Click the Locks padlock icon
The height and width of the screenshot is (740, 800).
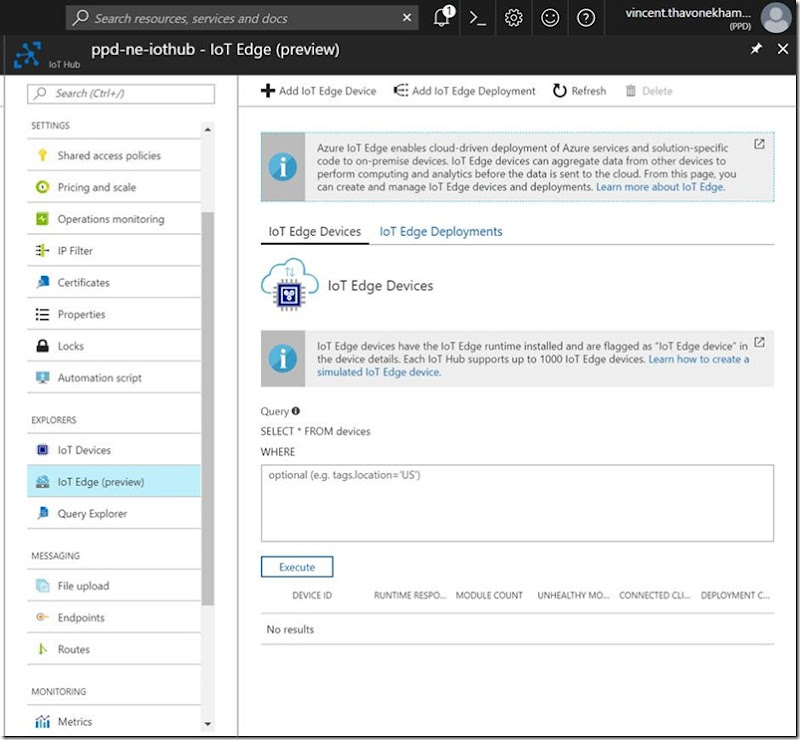[x=42, y=346]
